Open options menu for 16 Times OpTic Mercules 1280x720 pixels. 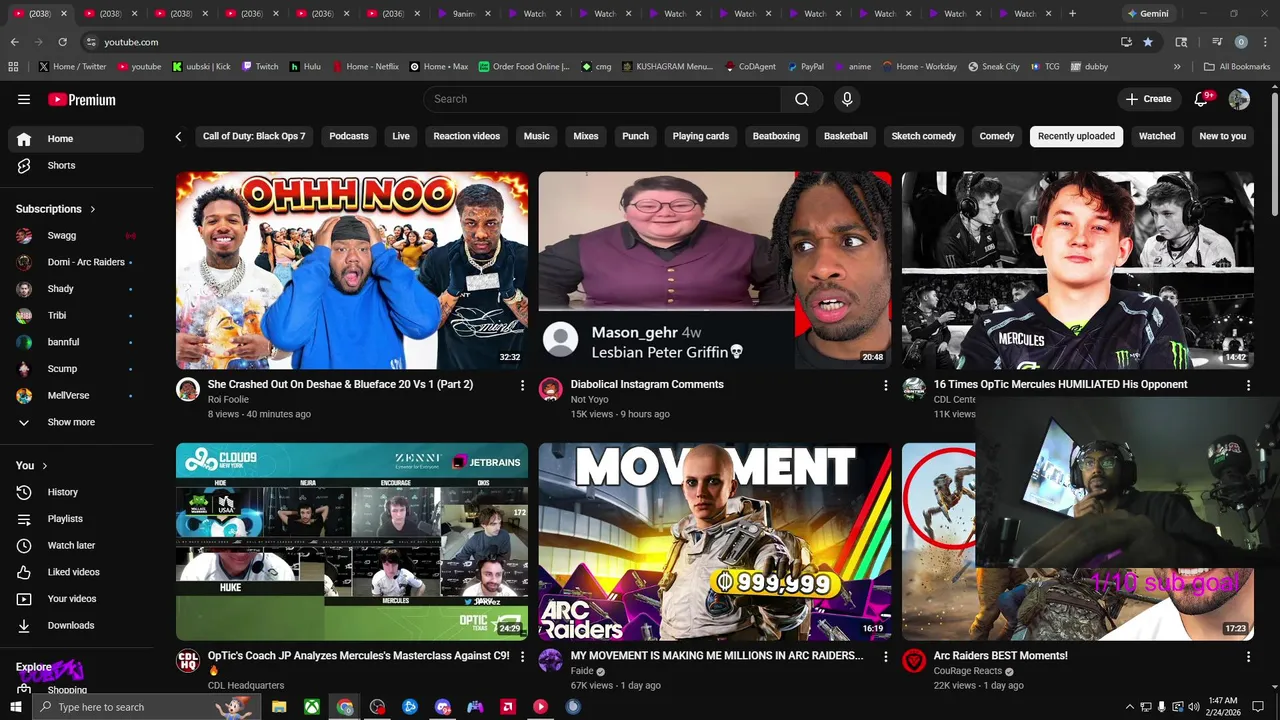click(1248, 385)
